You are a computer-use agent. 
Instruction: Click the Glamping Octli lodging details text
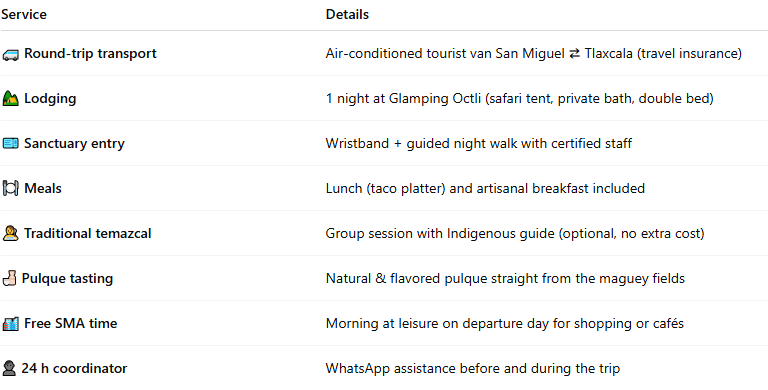520,98
